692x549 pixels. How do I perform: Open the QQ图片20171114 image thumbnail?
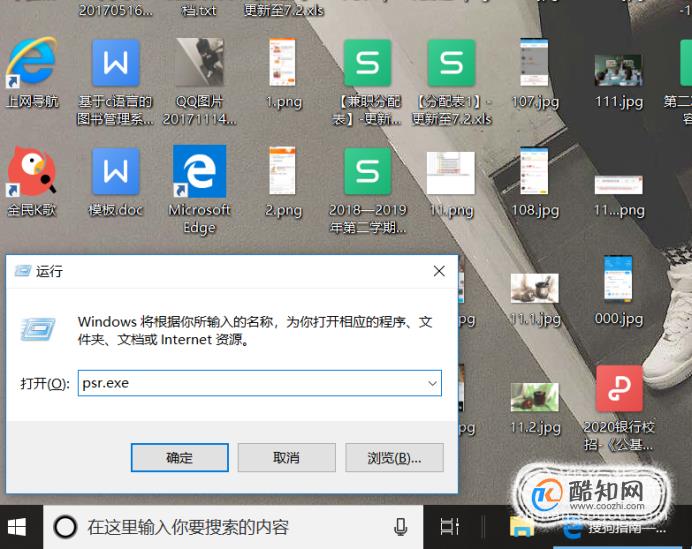[199, 62]
